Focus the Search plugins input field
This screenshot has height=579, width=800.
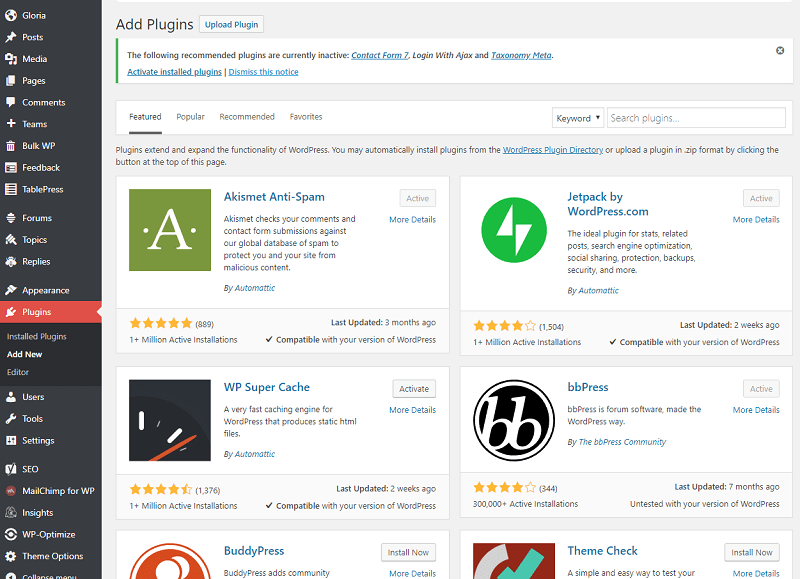pyautogui.click(x=696, y=118)
